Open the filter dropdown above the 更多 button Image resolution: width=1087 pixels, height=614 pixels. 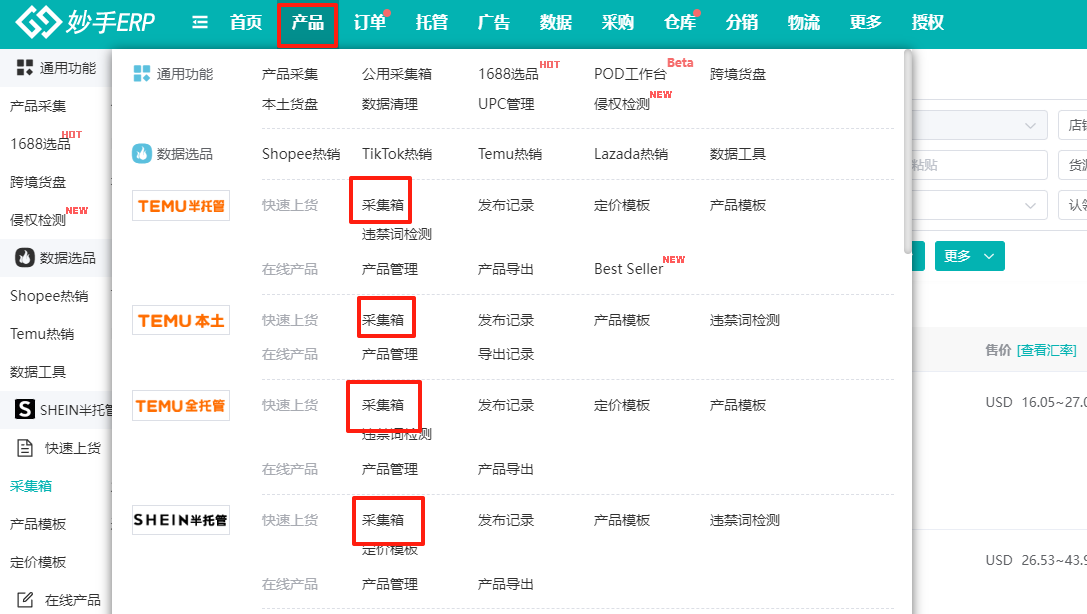coord(1030,205)
